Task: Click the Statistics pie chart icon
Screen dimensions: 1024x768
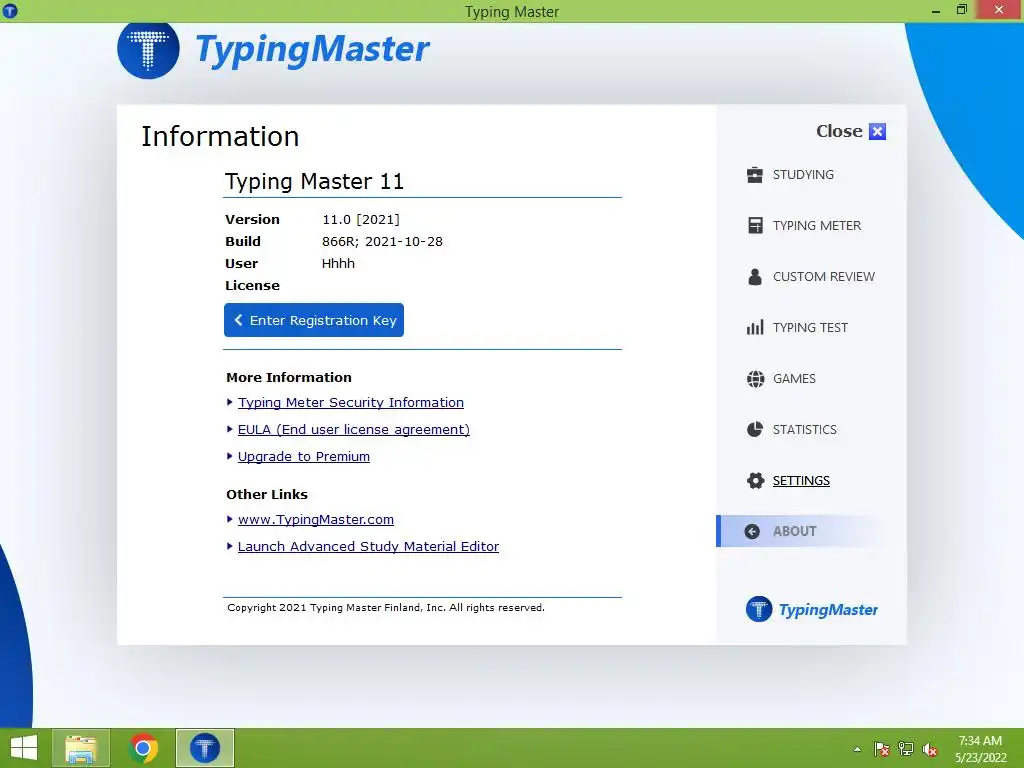Action: click(x=755, y=429)
